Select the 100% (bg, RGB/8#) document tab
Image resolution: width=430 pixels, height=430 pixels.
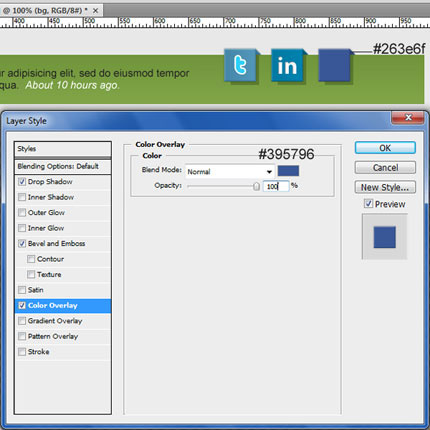coord(50,11)
